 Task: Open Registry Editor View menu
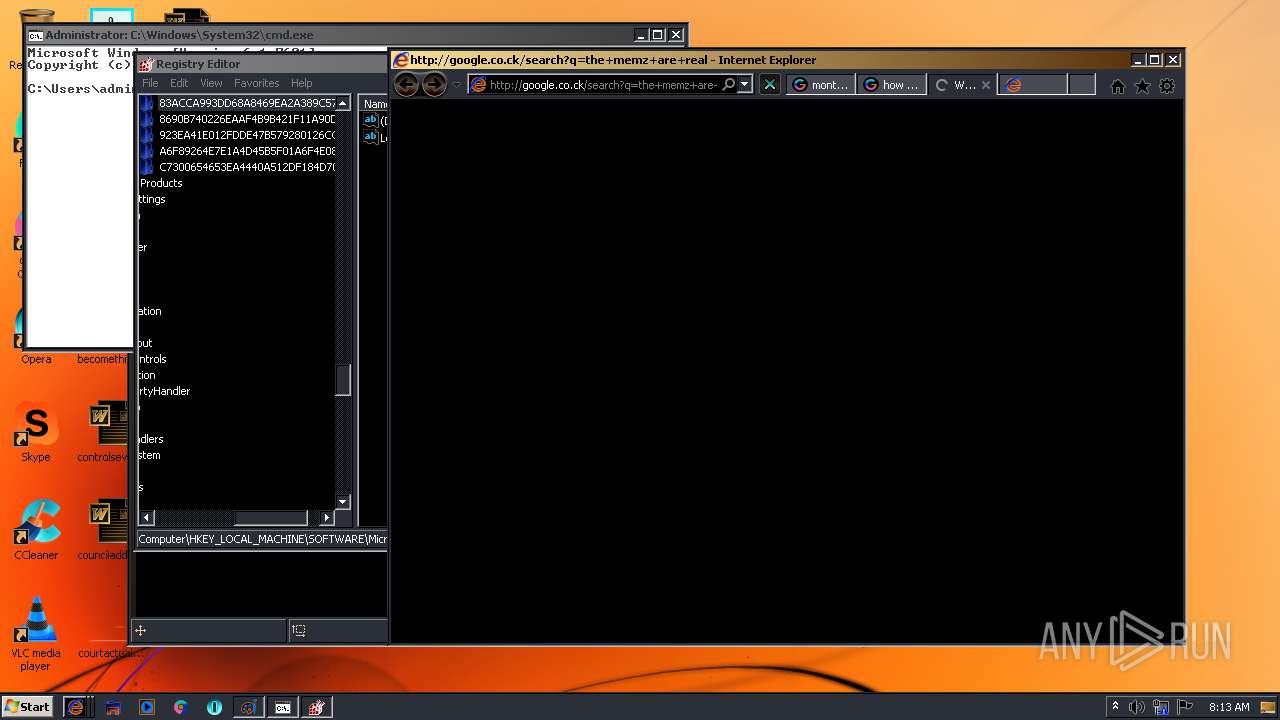pyautogui.click(x=211, y=83)
